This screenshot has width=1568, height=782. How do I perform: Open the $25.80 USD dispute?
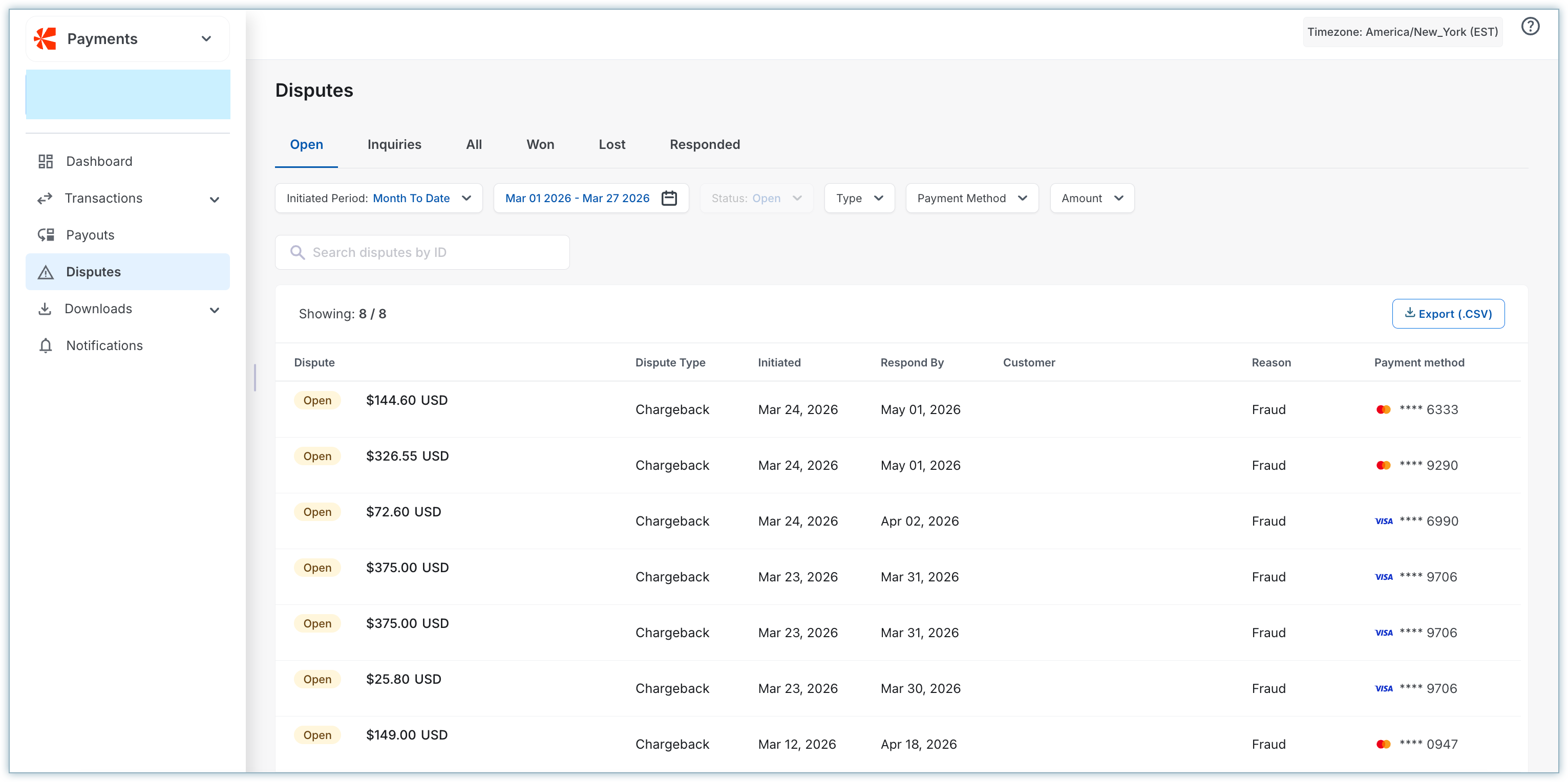click(404, 680)
